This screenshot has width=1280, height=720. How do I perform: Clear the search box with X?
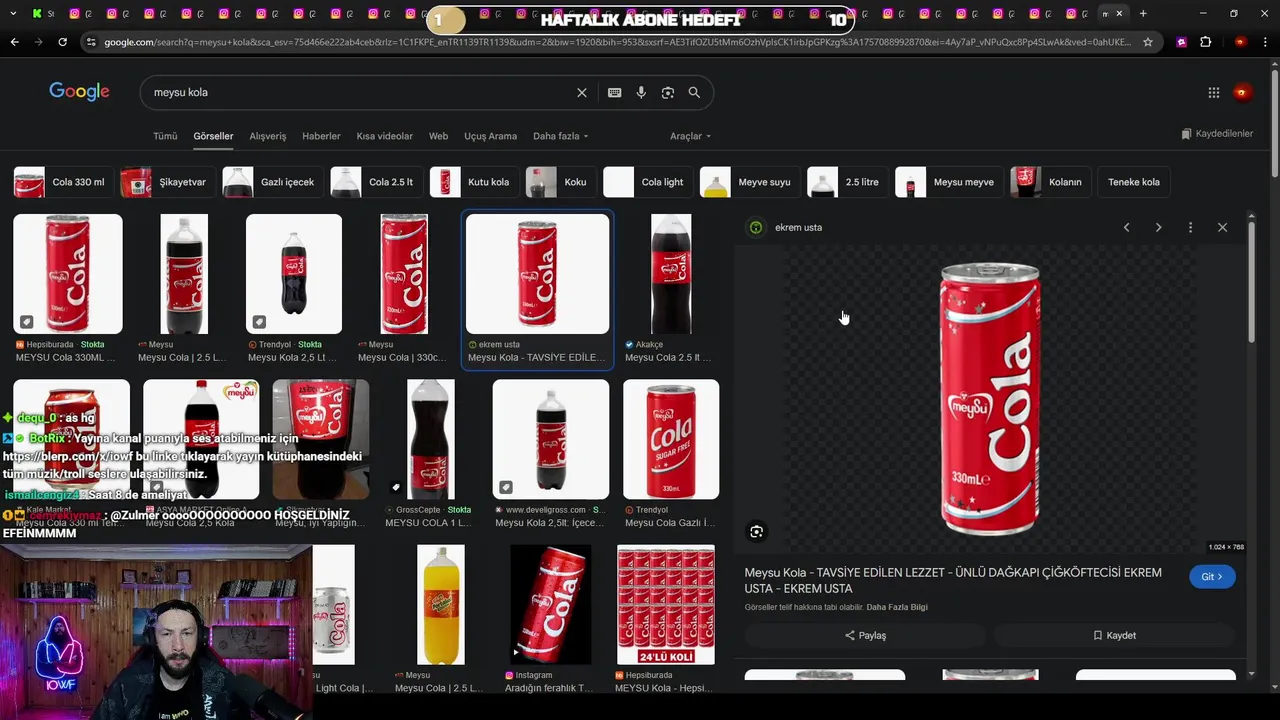(582, 92)
